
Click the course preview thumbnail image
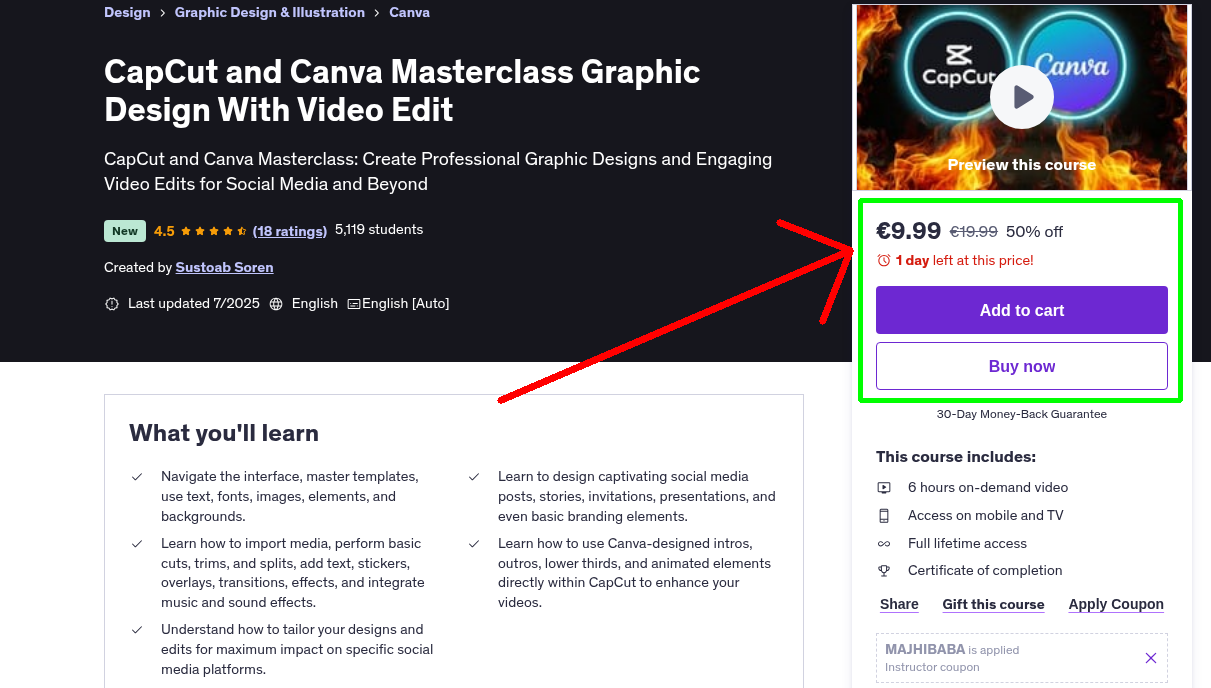click(1022, 97)
